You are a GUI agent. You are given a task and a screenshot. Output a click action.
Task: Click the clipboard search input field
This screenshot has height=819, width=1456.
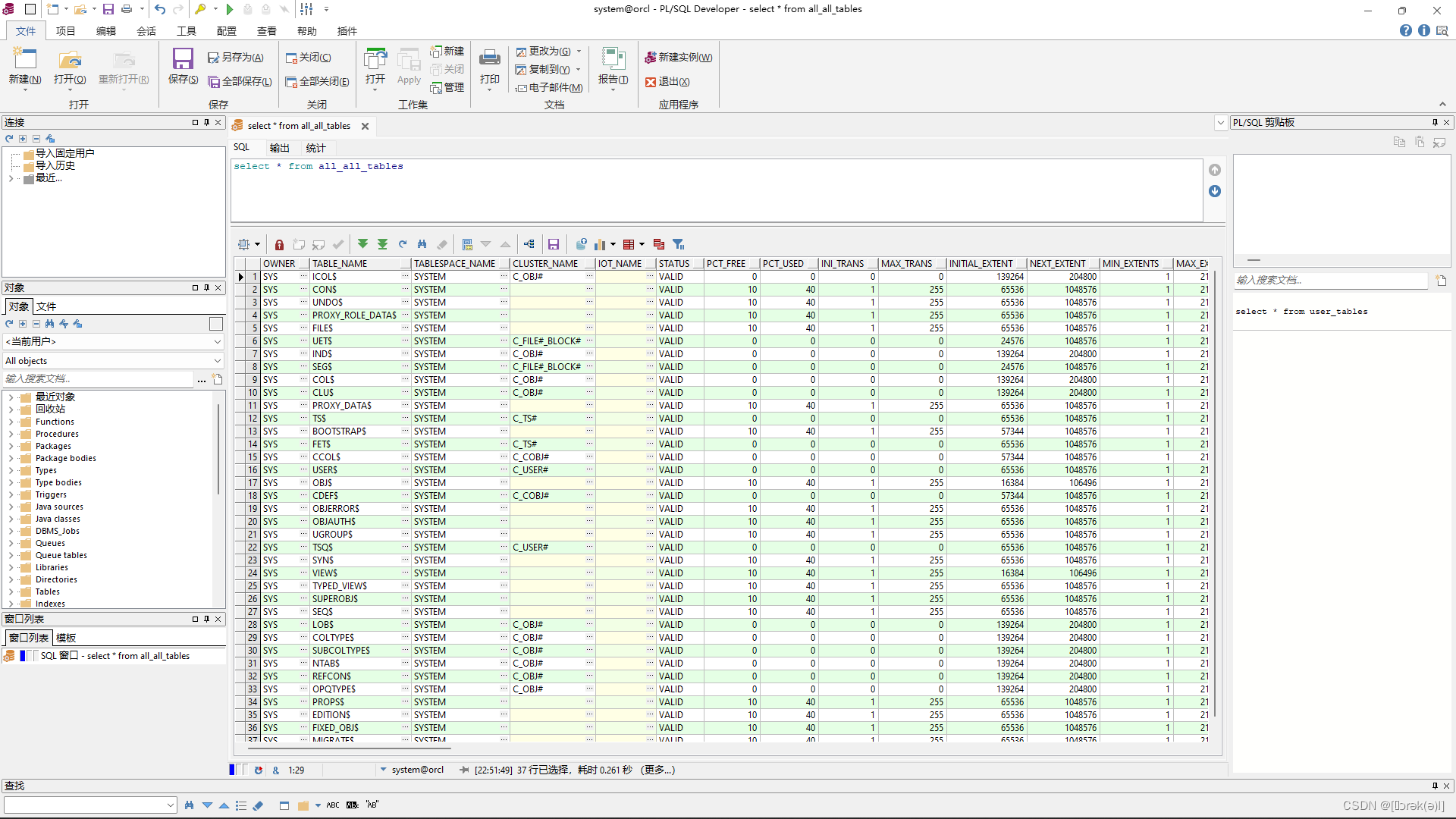(x=1331, y=280)
